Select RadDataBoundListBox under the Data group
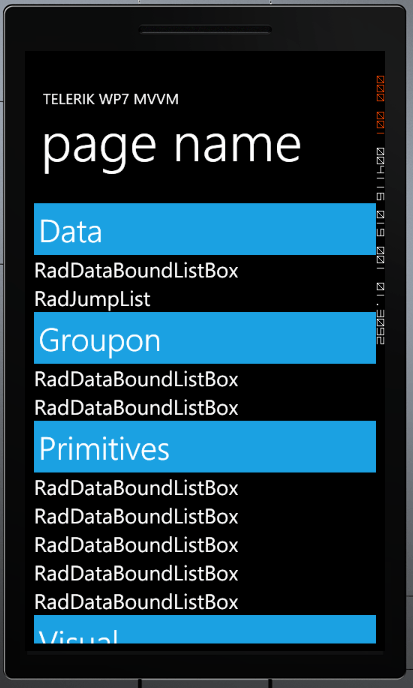The height and width of the screenshot is (688, 413). 136,271
